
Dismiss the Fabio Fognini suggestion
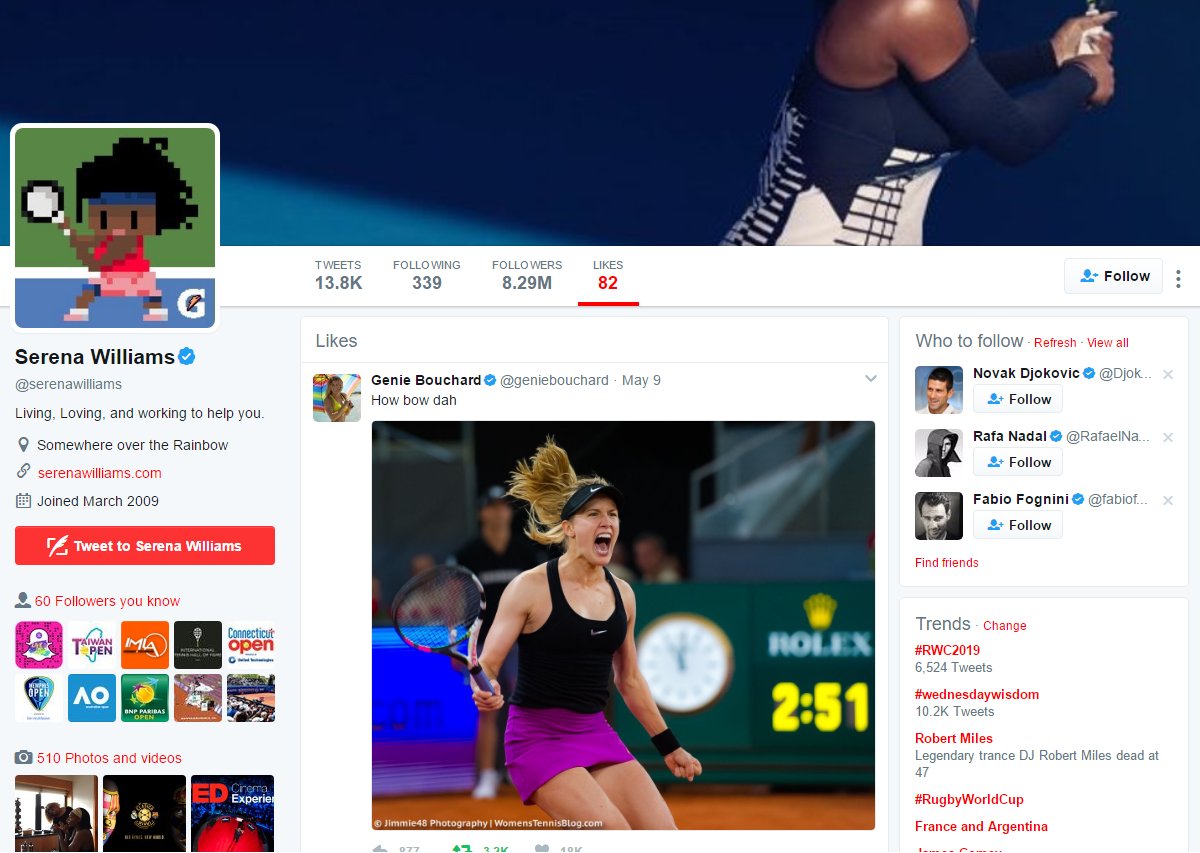point(1168,500)
